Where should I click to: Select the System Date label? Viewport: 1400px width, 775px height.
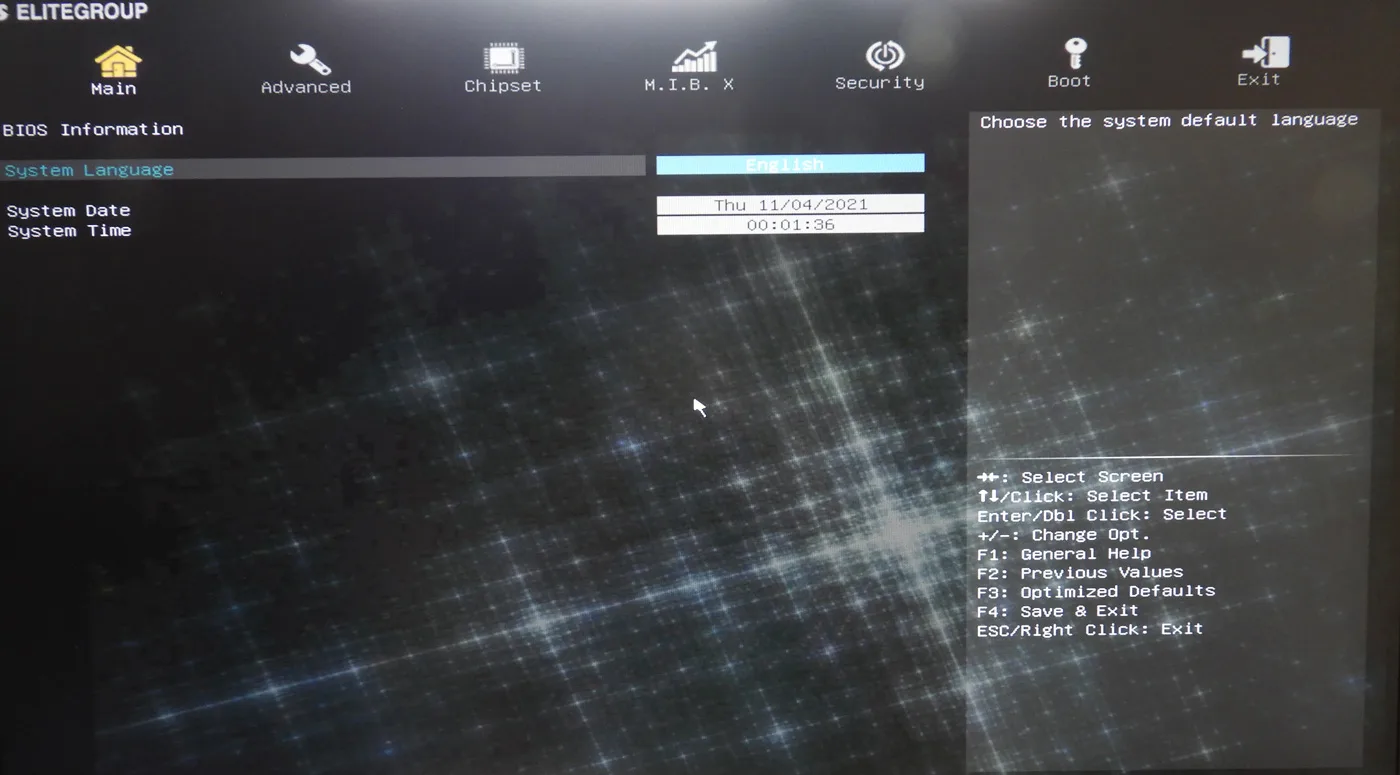[68, 211]
